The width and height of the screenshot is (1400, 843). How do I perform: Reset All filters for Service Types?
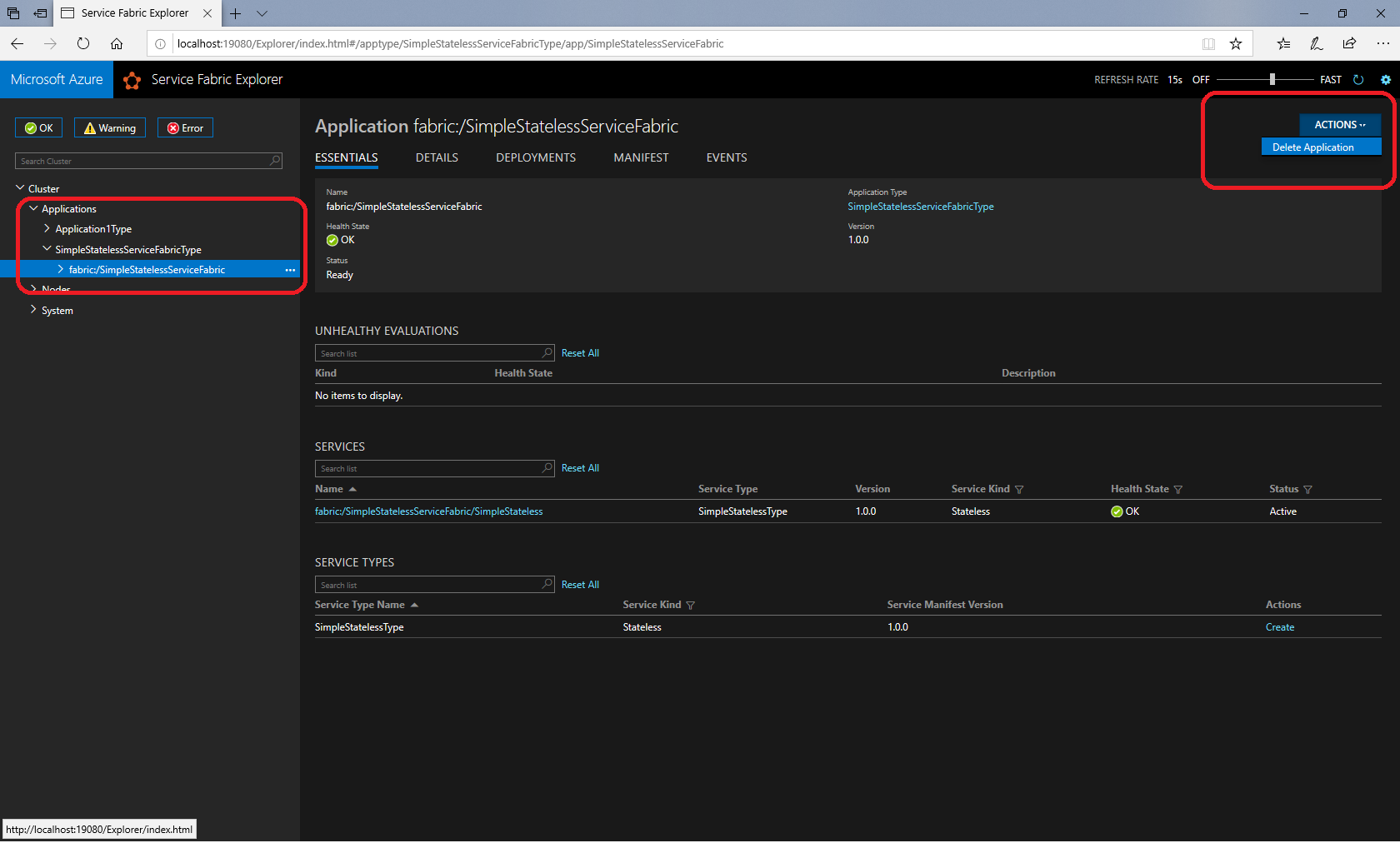click(580, 585)
